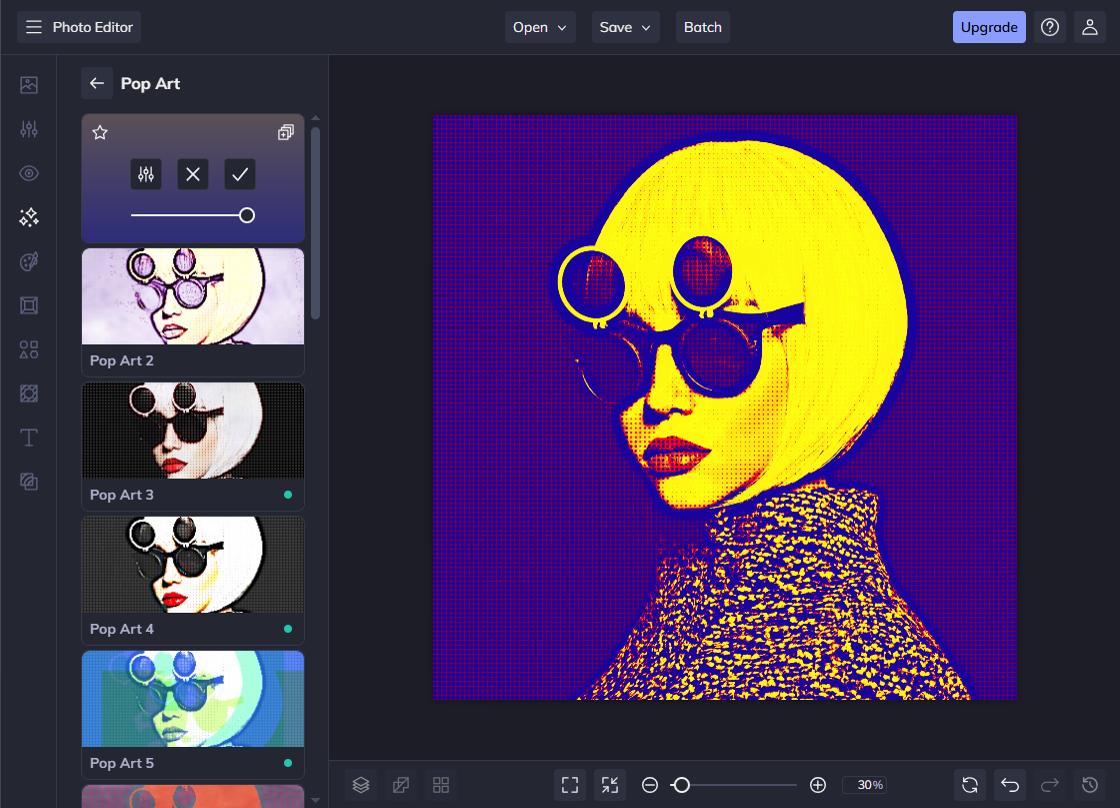Cancel the effect using the X button
Viewport: 1120px width, 808px height.
193,174
